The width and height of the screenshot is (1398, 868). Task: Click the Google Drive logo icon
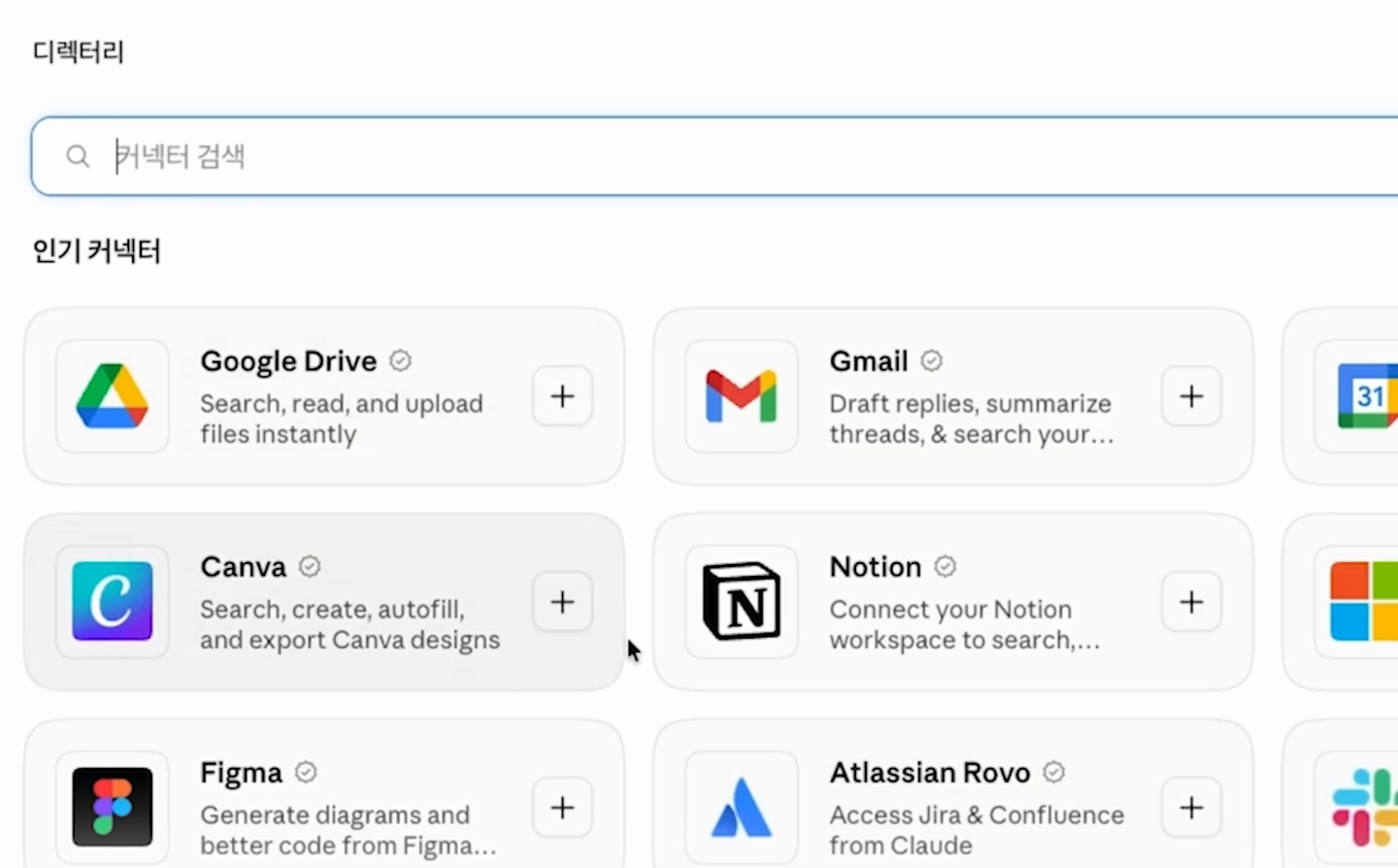click(x=113, y=396)
